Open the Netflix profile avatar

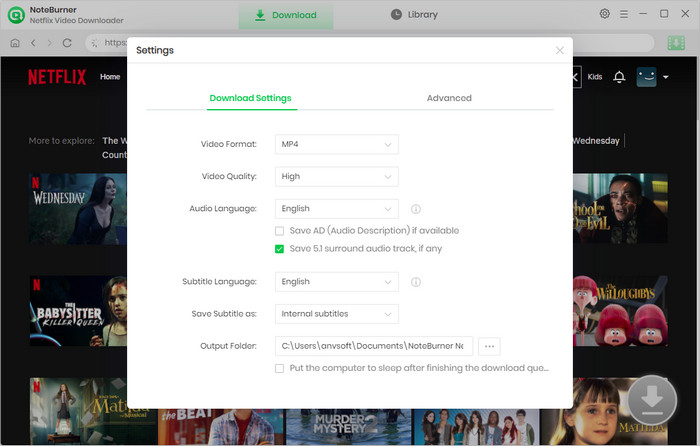tap(646, 77)
